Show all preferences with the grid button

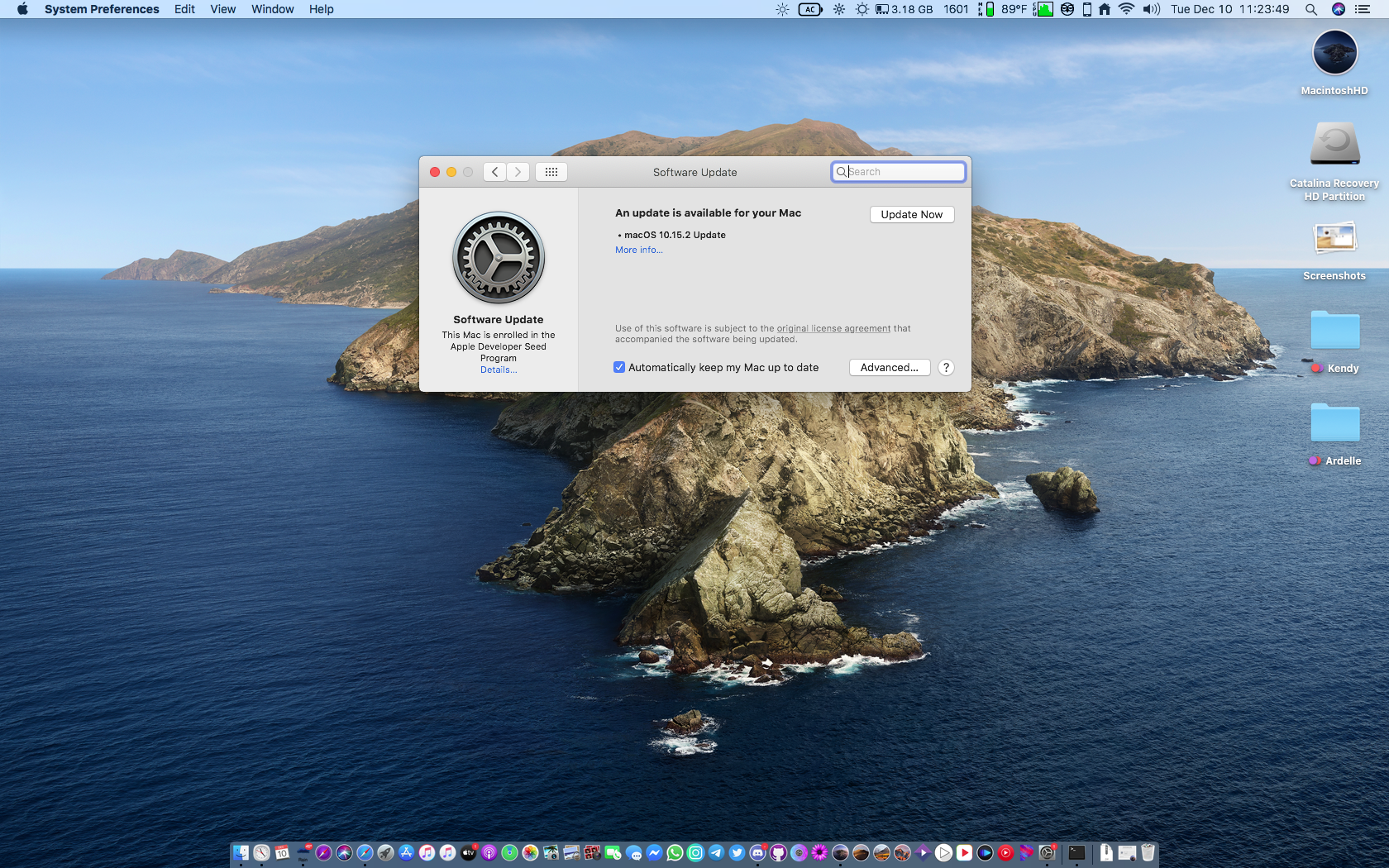pos(551,172)
